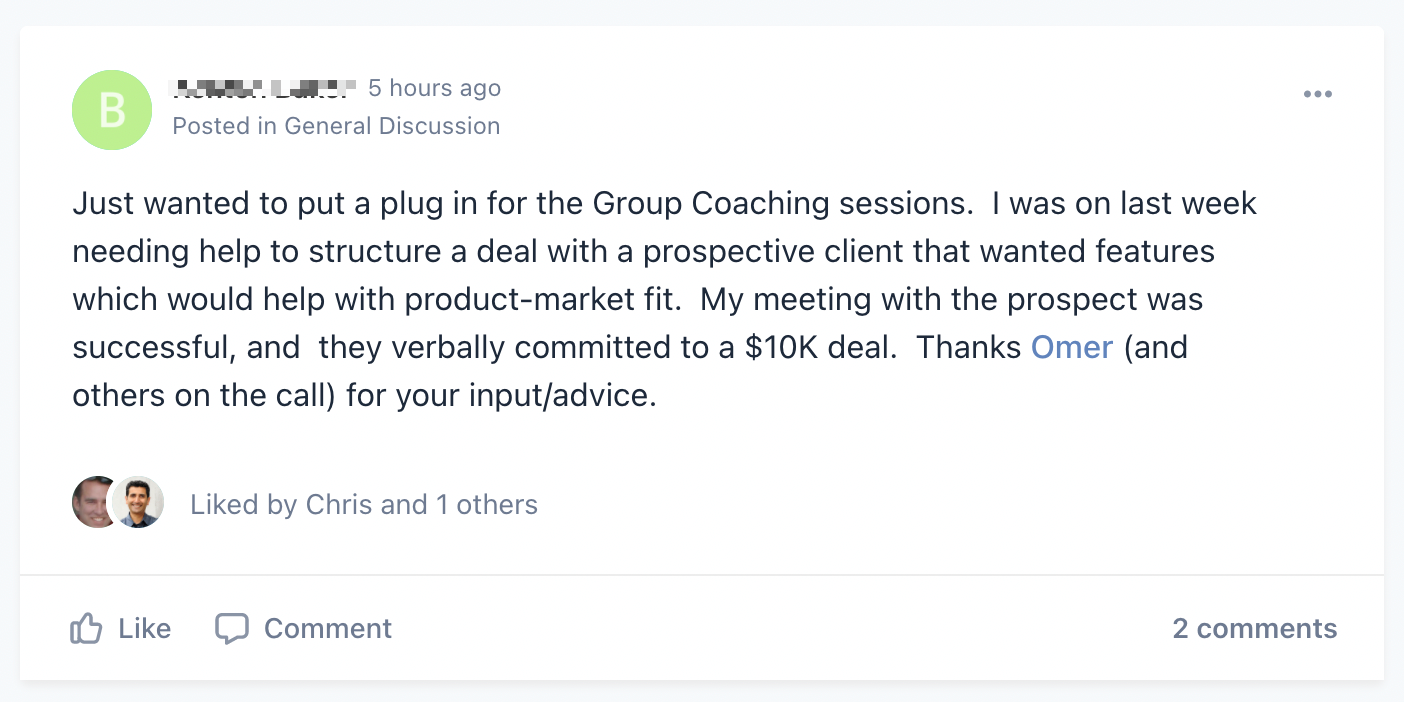Open the three-dot post options menu
Screen dimensions: 1404x702
pyautogui.click(x=1317, y=94)
